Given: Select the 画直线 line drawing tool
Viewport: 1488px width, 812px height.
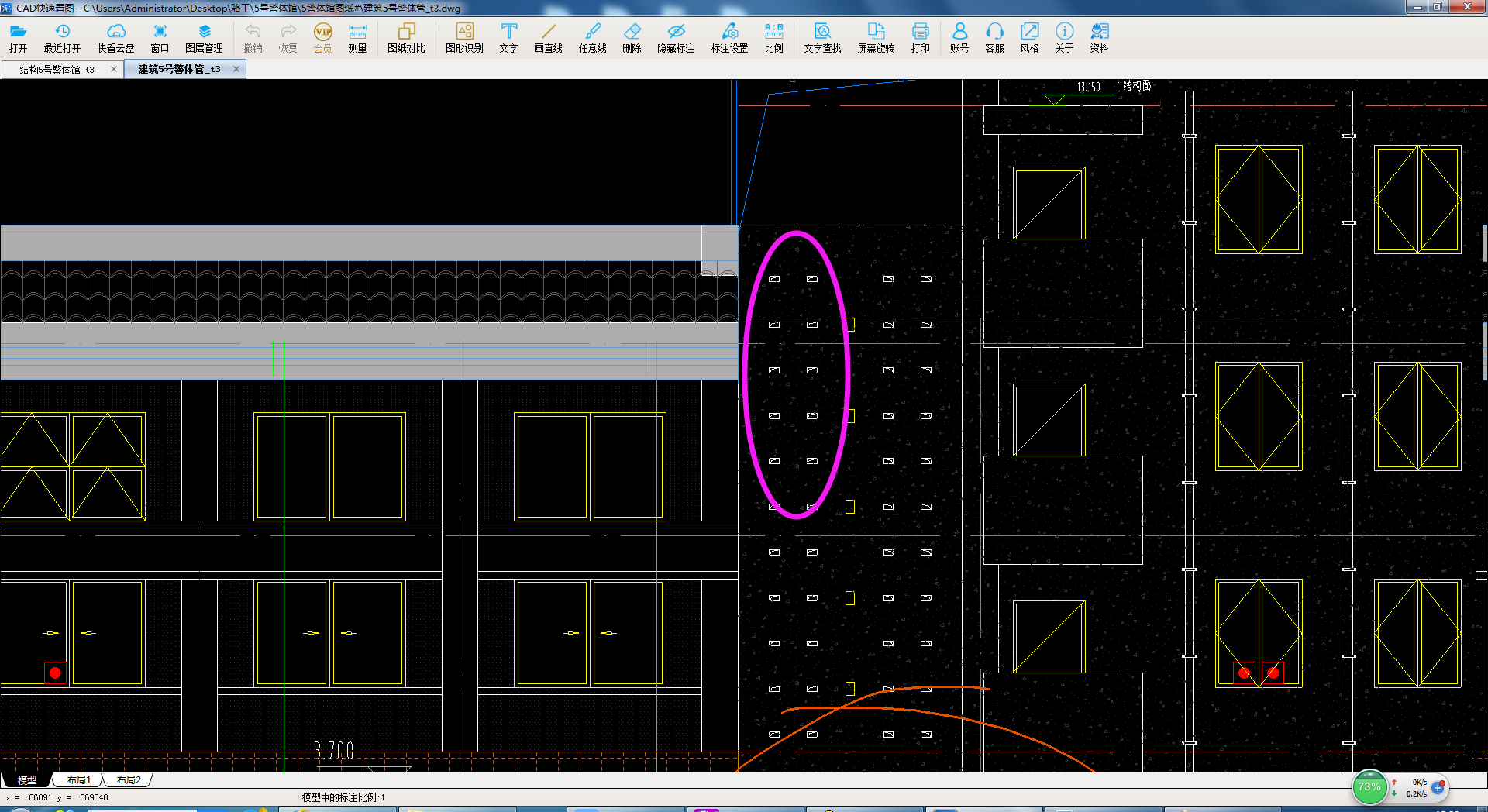Looking at the screenshot, I should (548, 37).
